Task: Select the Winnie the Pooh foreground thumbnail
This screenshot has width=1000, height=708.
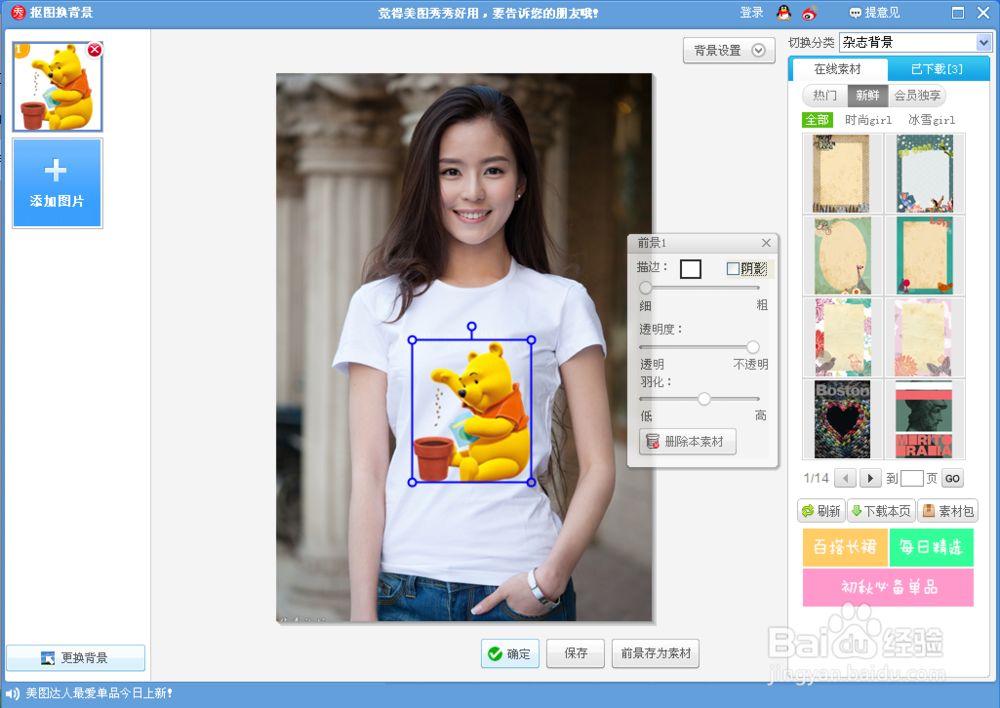Action: tap(57, 87)
